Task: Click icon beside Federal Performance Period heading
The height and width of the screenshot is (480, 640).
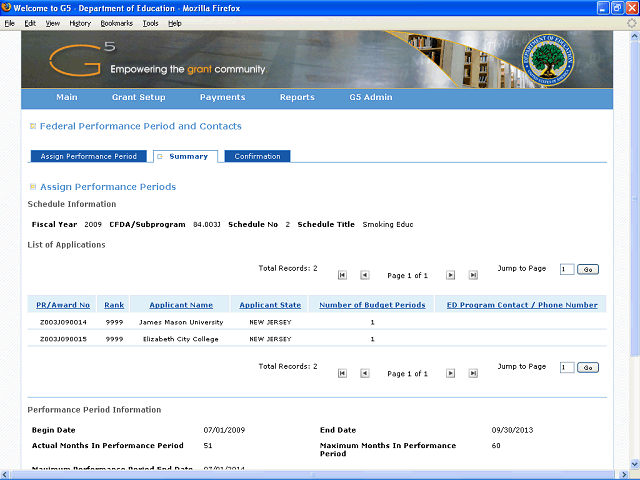Action: click(33, 126)
